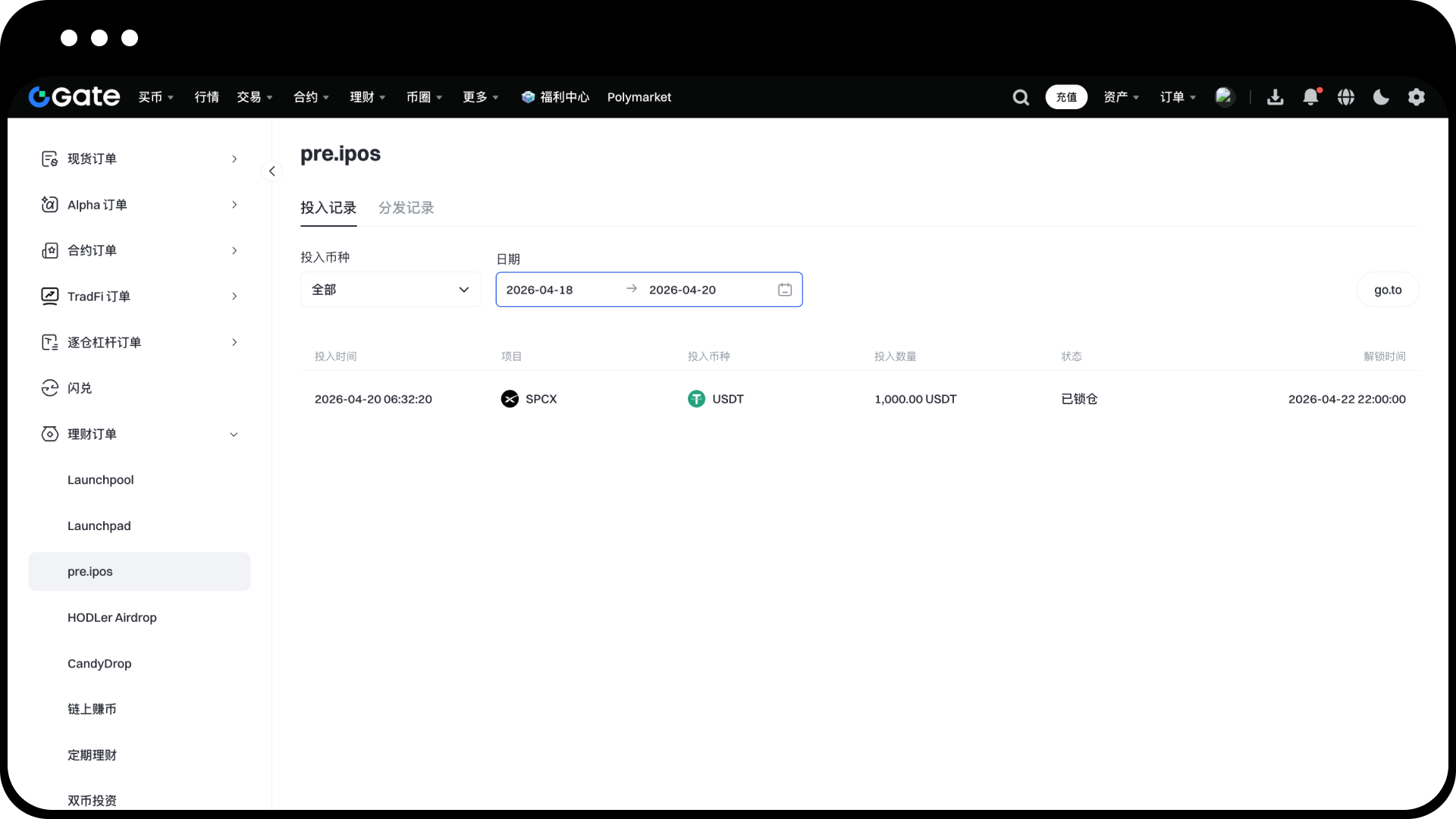The image size is (1456, 819).
Task: Open calendar icon in date field
Action: tap(785, 290)
